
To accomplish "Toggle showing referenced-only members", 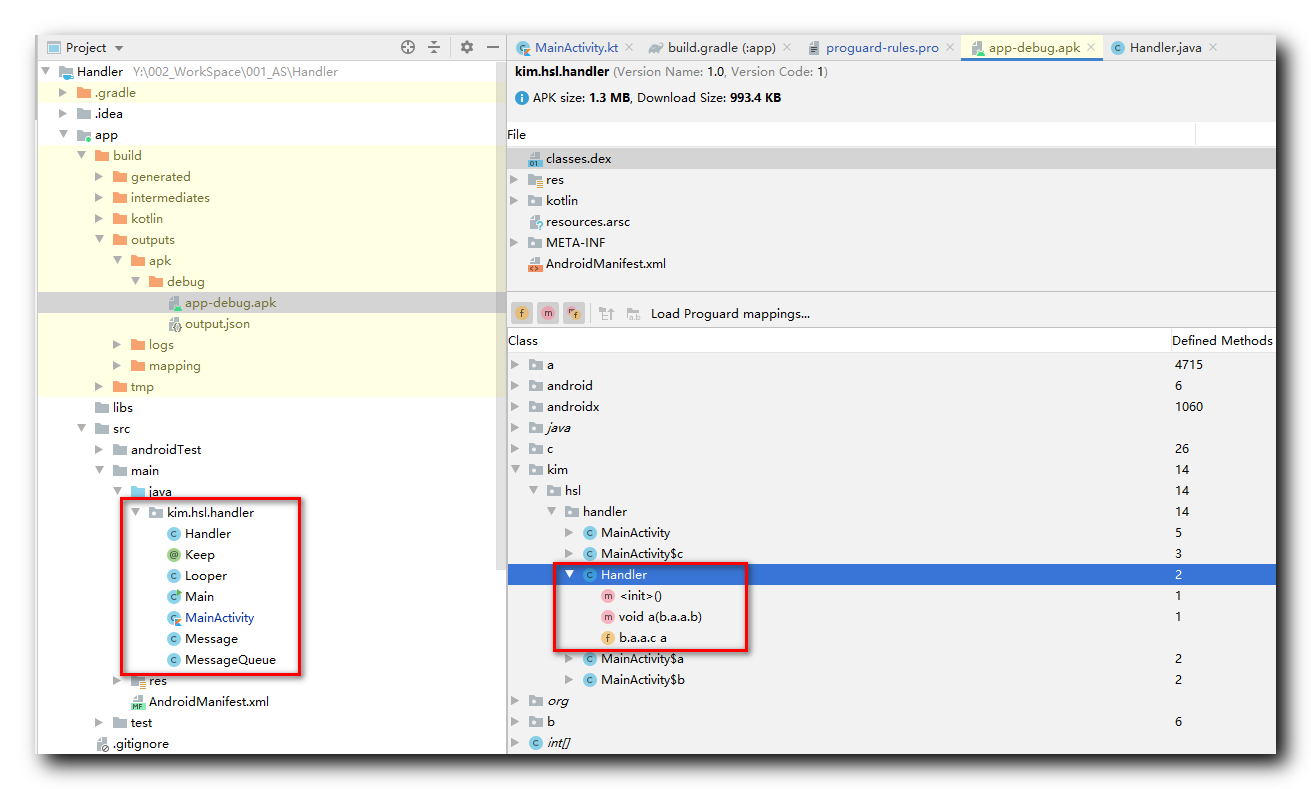I will point(574,313).
